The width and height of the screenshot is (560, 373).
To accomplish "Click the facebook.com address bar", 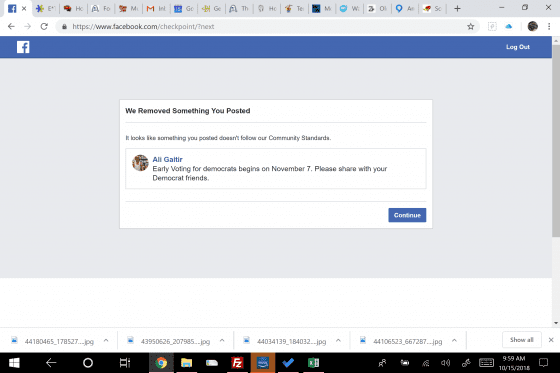I will point(264,26).
